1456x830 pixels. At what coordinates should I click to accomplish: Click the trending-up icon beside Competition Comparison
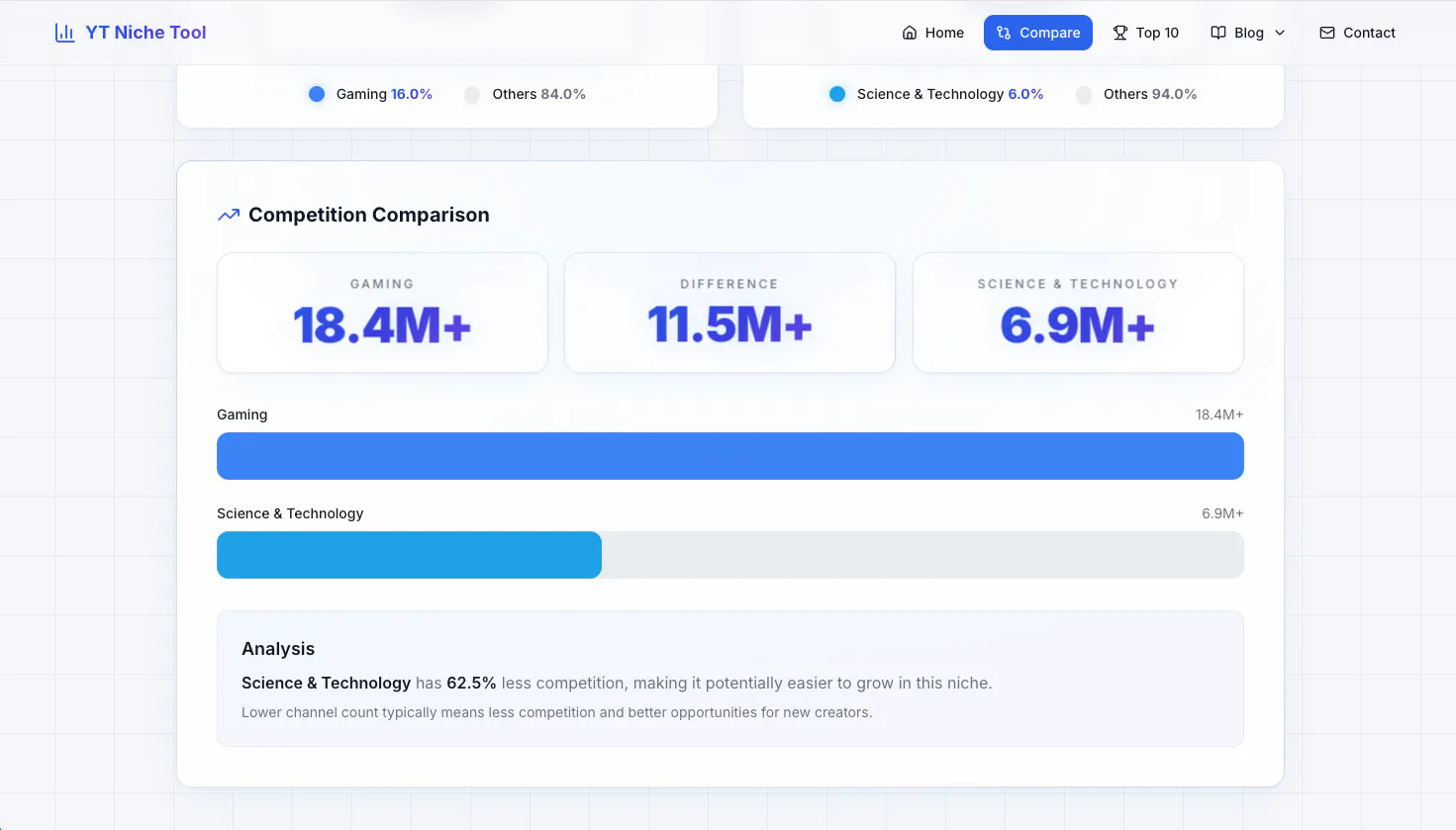pyautogui.click(x=229, y=215)
